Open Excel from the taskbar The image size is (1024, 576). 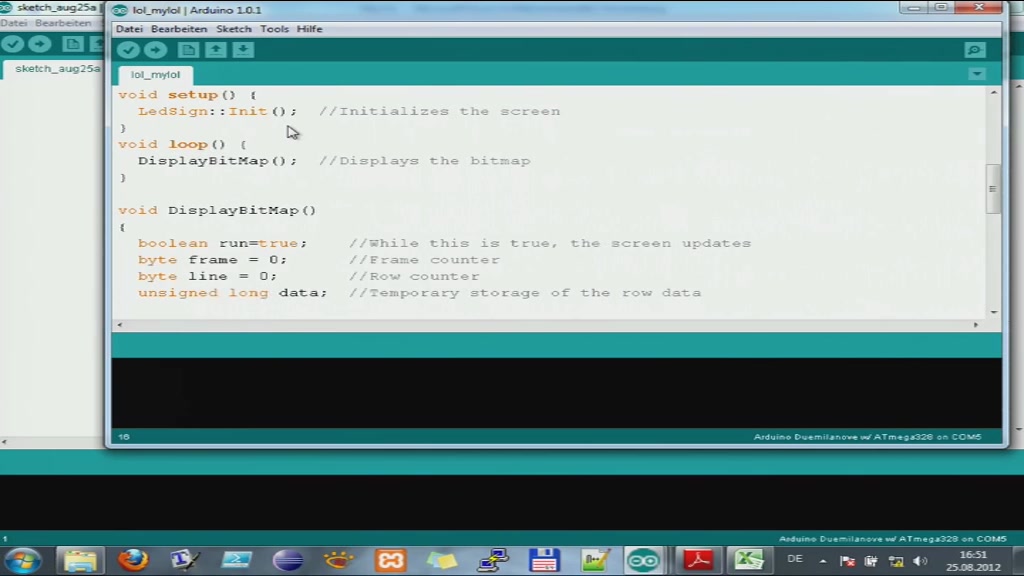pos(748,560)
